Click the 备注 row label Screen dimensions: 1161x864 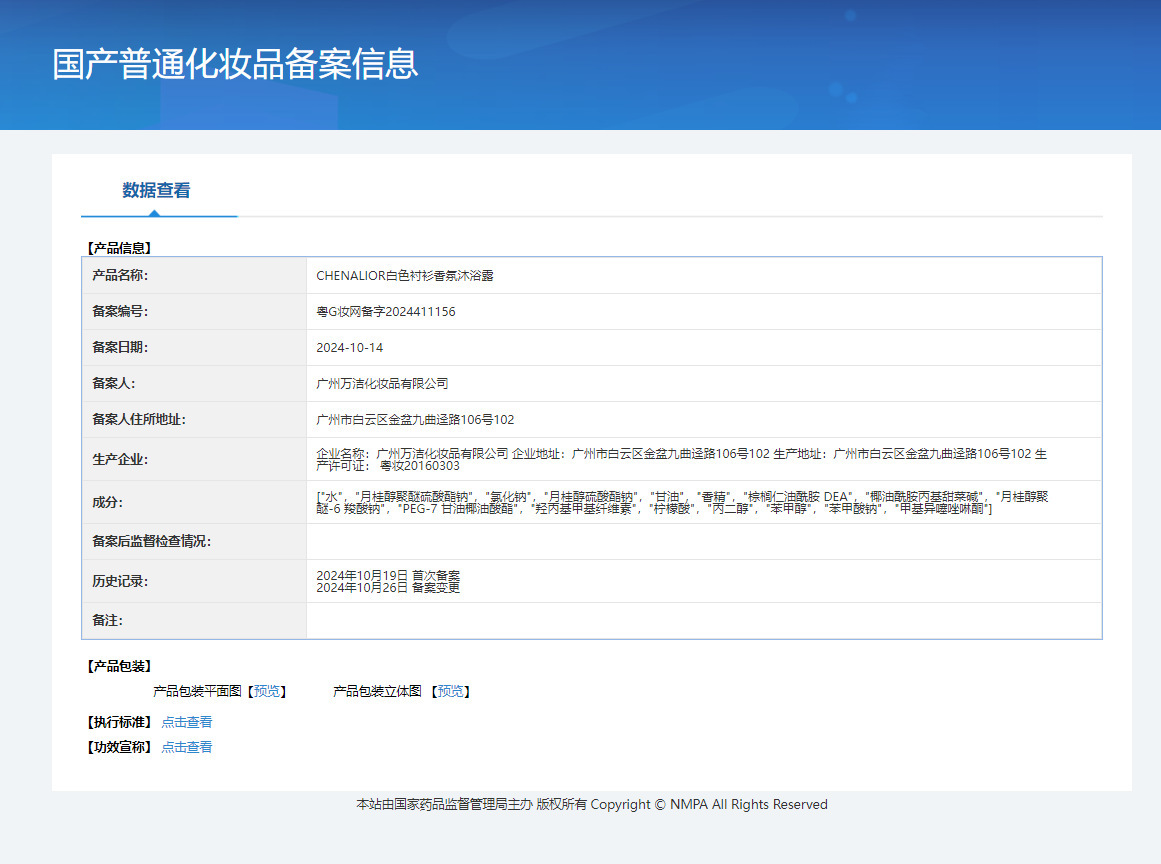click(107, 621)
